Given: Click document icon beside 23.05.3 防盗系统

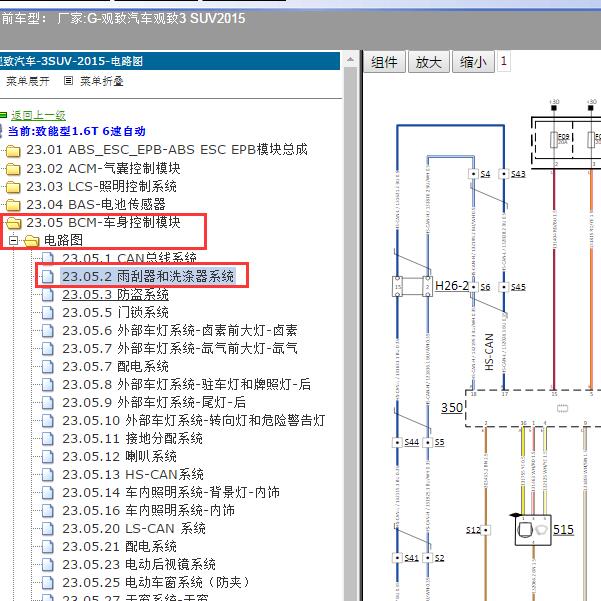Looking at the screenshot, I should [48, 294].
